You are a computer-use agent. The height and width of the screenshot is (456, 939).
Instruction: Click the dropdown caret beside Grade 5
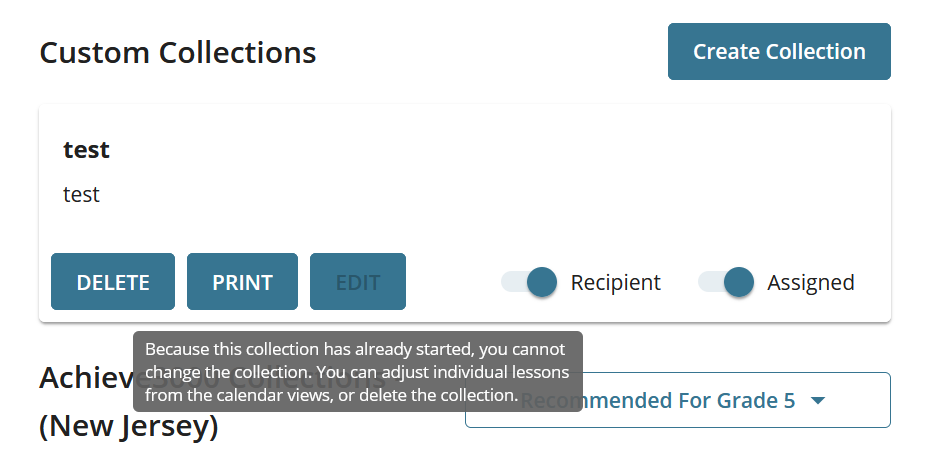click(818, 401)
